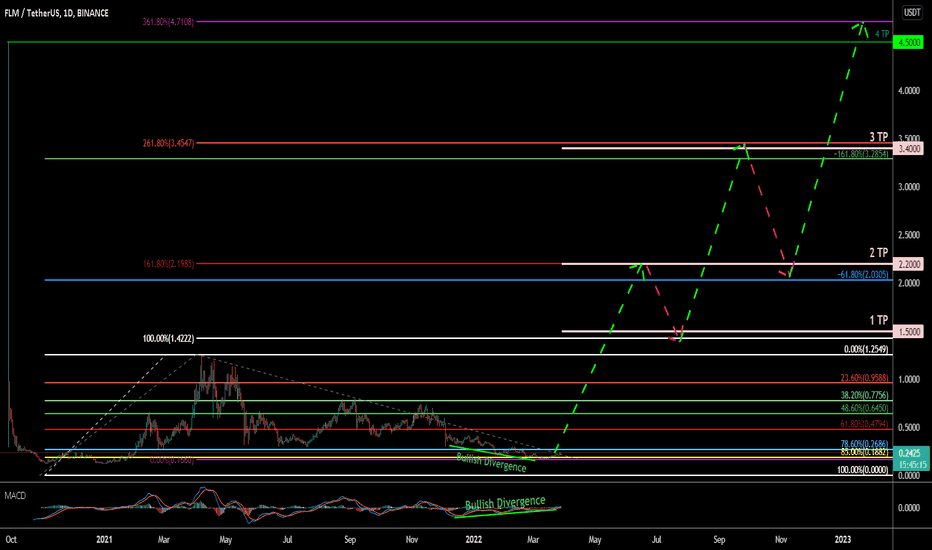
Task: Click the 3.4000 price tag
Action: click(x=909, y=149)
